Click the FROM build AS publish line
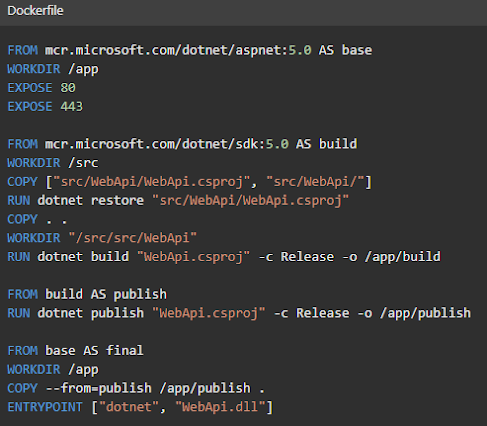The height and width of the screenshot is (426, 487). tap(87, 294)
